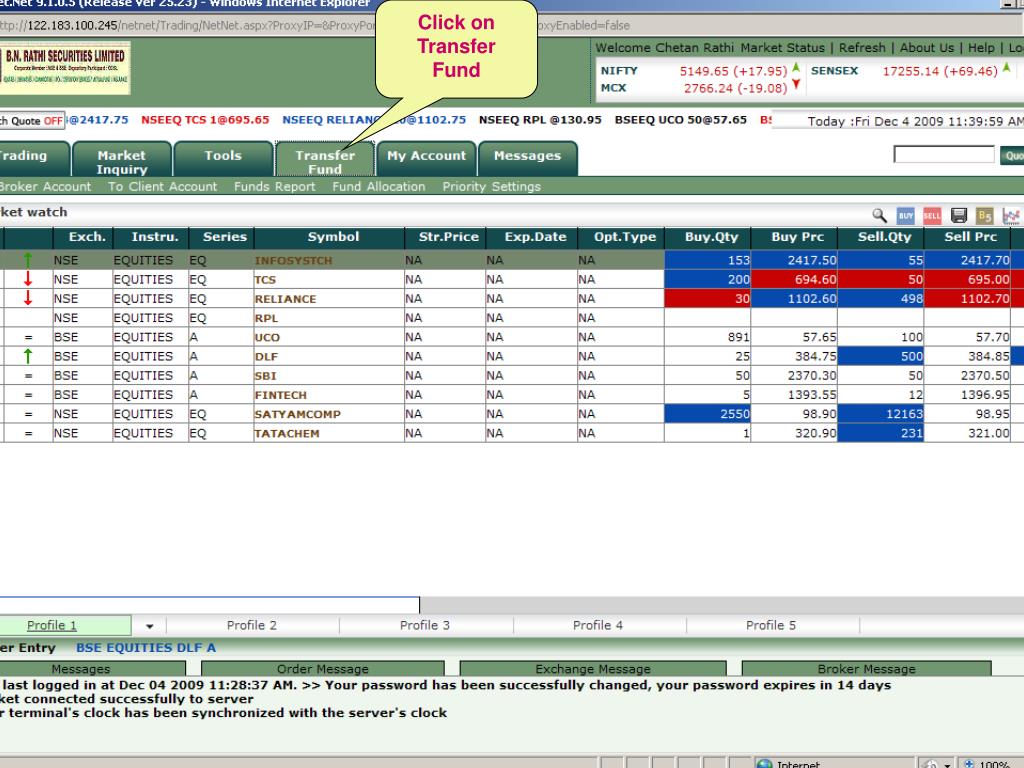Show the Exchange Message panel

593,669
